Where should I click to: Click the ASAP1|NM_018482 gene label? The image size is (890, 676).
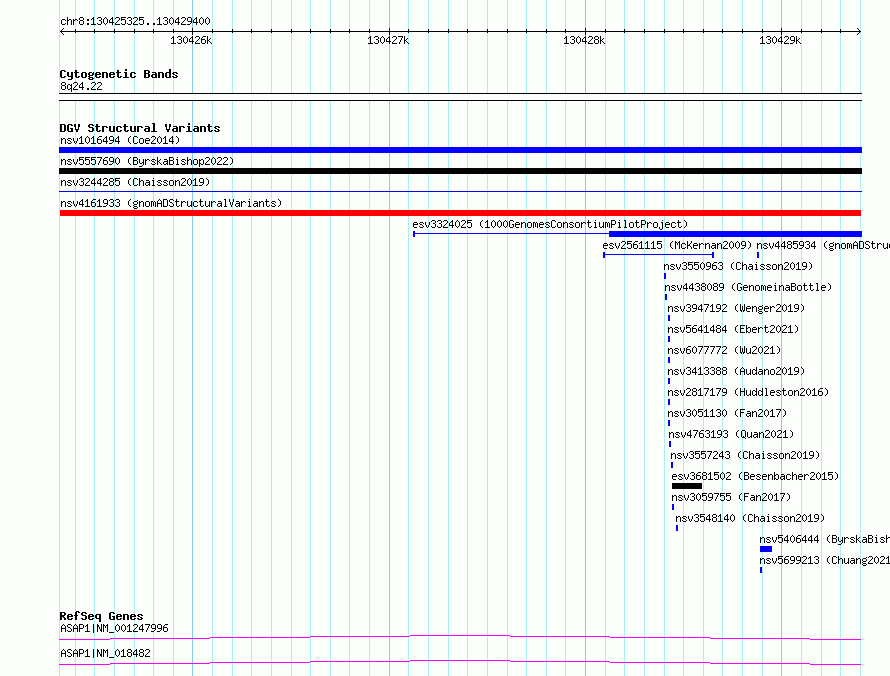(x=106, y=653)
